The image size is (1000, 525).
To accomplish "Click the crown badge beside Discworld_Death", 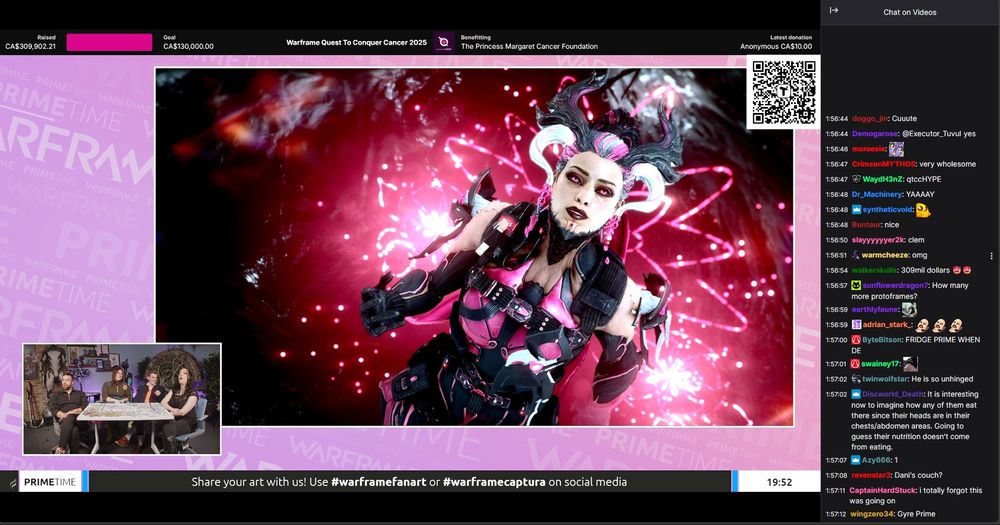I will (856, 394).
